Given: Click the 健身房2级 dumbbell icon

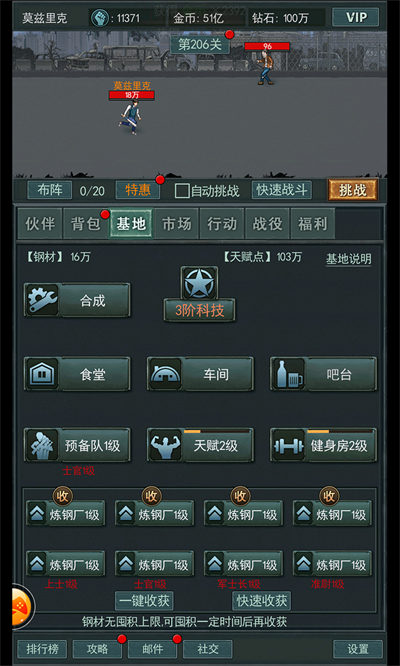Looking at the screenshot, I should [288, 445].
